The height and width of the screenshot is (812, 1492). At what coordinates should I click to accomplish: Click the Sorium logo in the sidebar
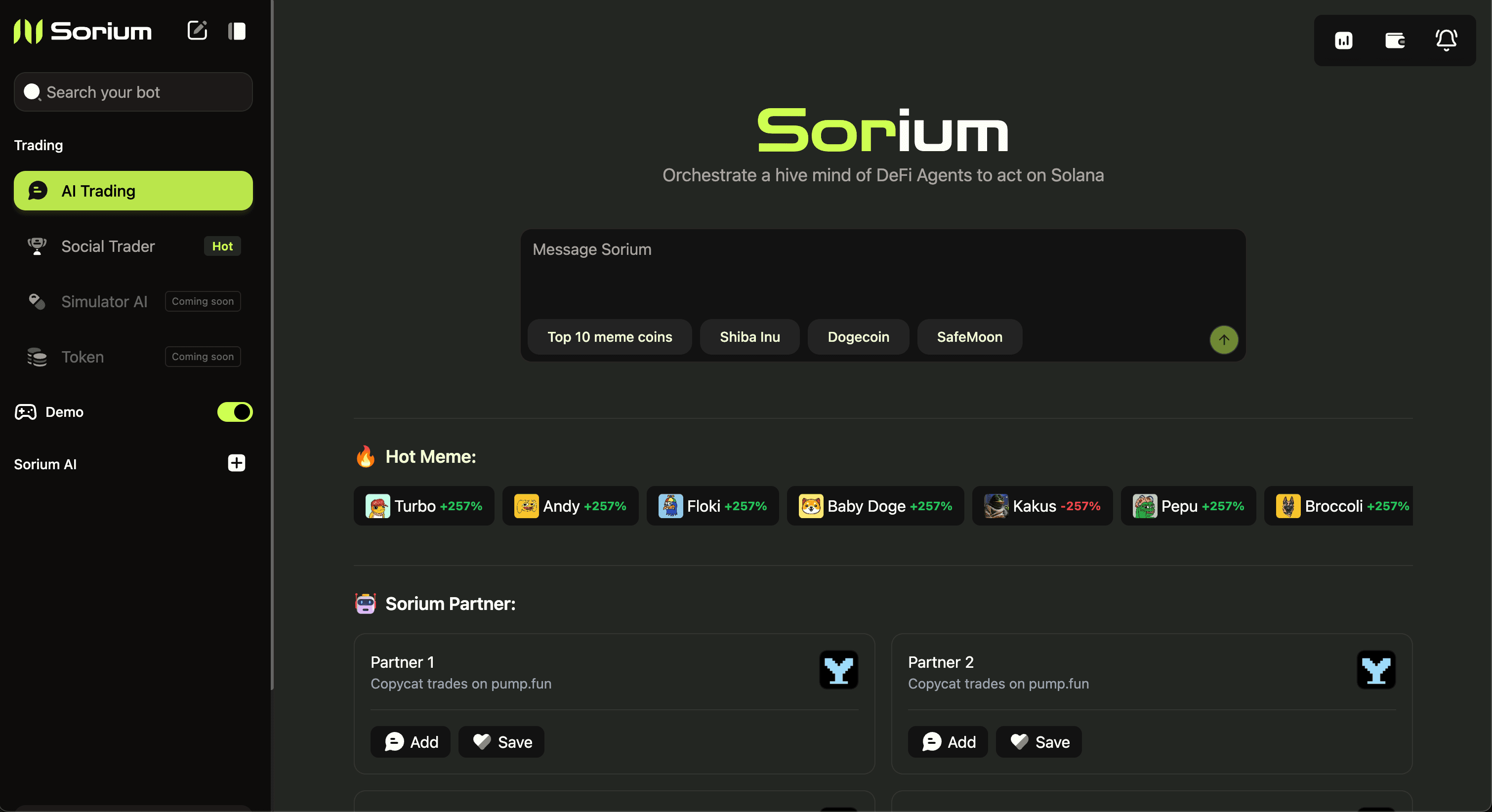pyautogui.click(x=81, y=31)
